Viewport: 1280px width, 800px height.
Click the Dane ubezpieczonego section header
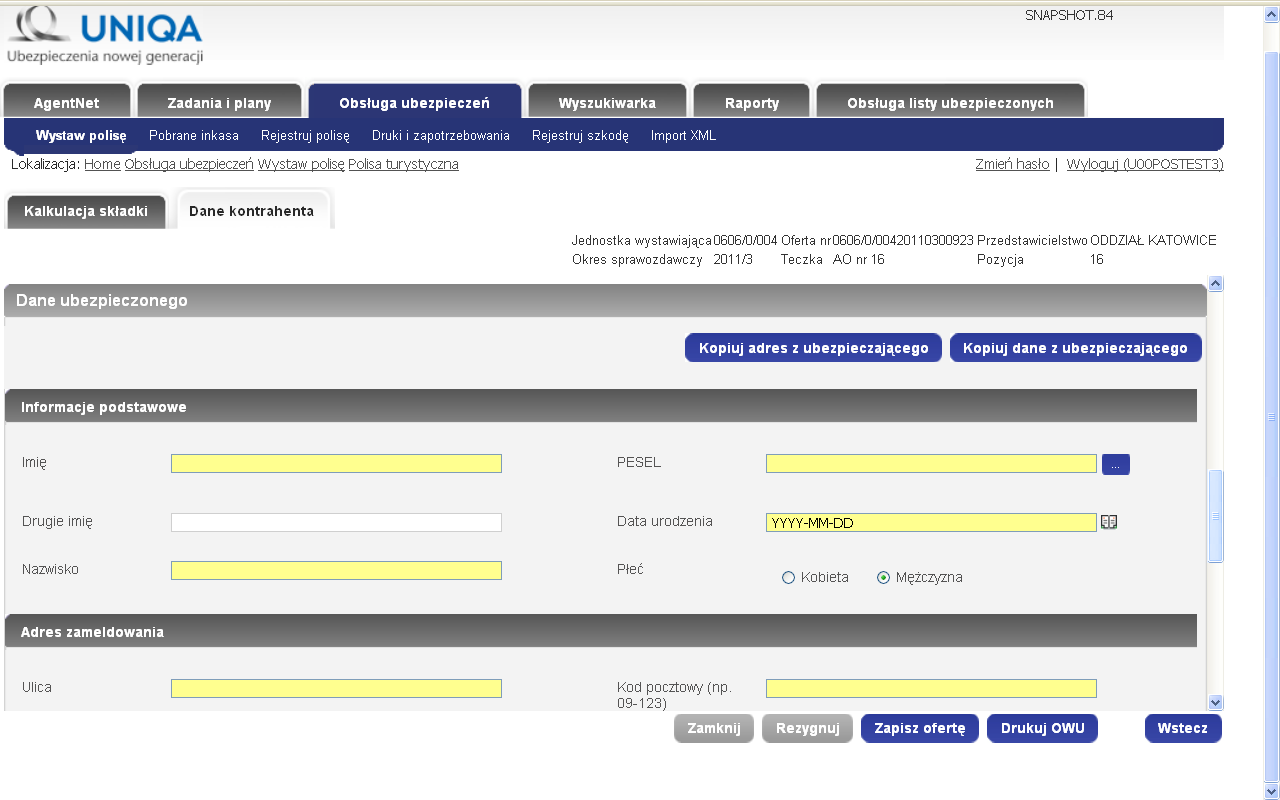[x=605, y=300]
